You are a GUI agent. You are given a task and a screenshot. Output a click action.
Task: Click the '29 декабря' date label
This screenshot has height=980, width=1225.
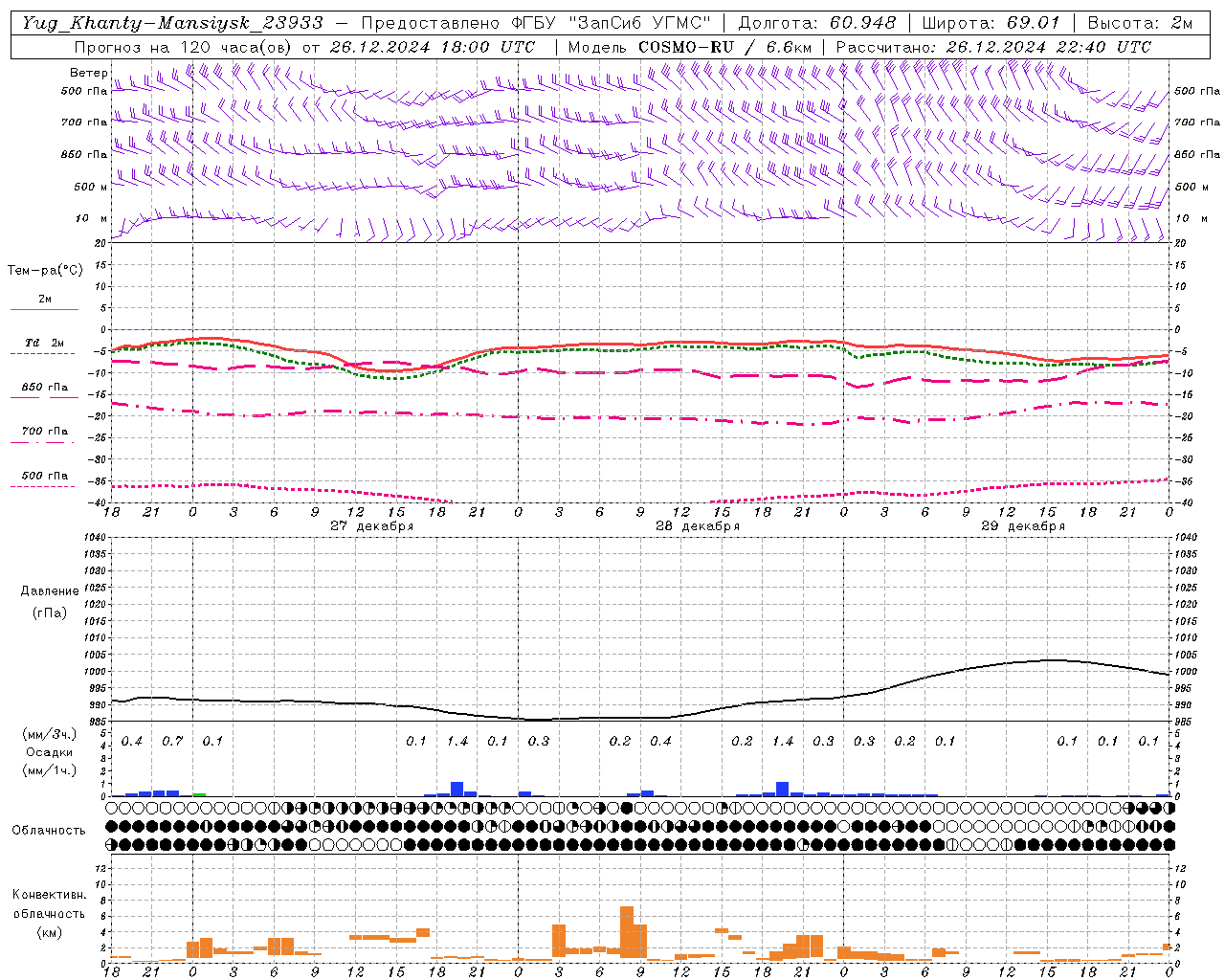click(x=1023, y=526)
